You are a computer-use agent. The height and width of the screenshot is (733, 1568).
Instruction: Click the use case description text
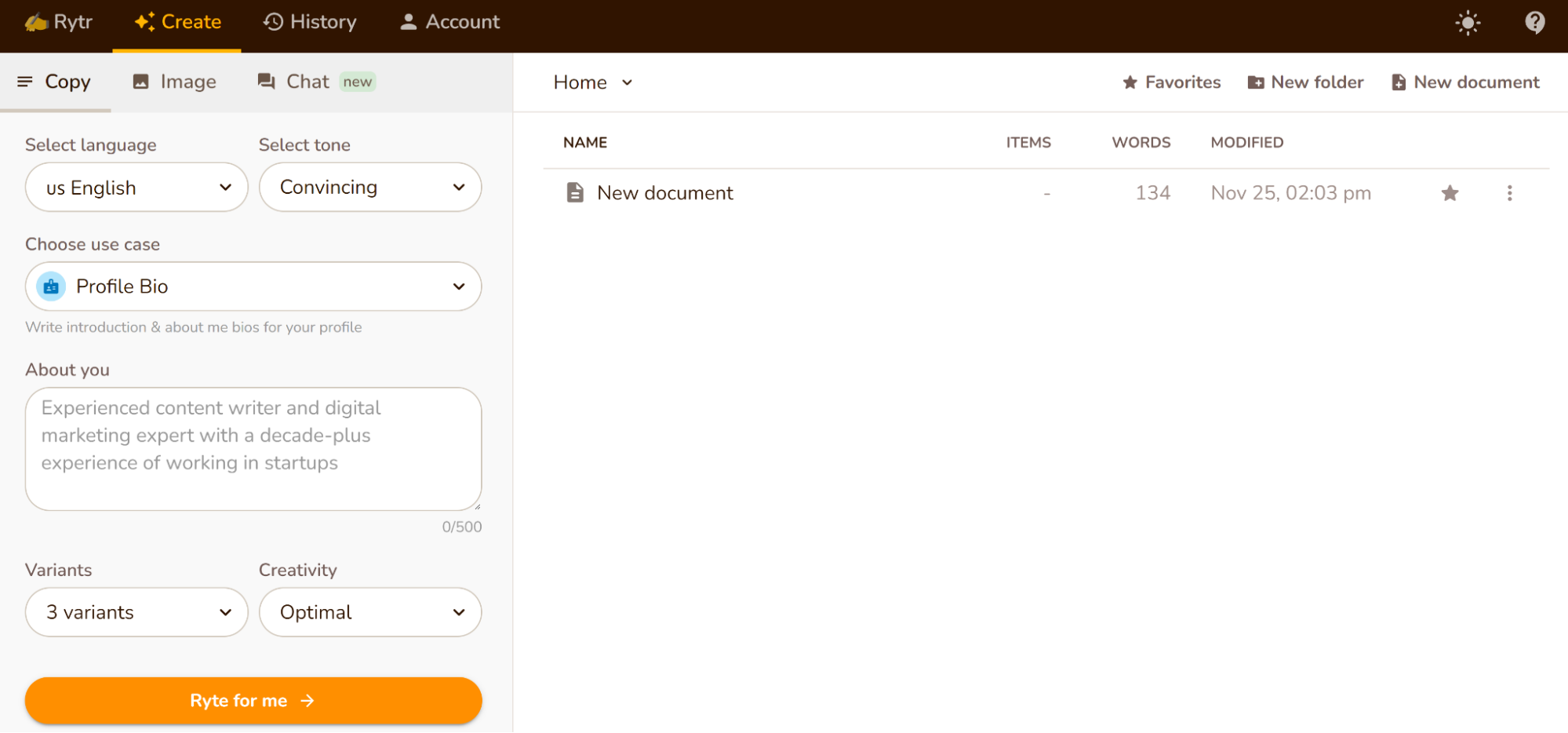194,327
